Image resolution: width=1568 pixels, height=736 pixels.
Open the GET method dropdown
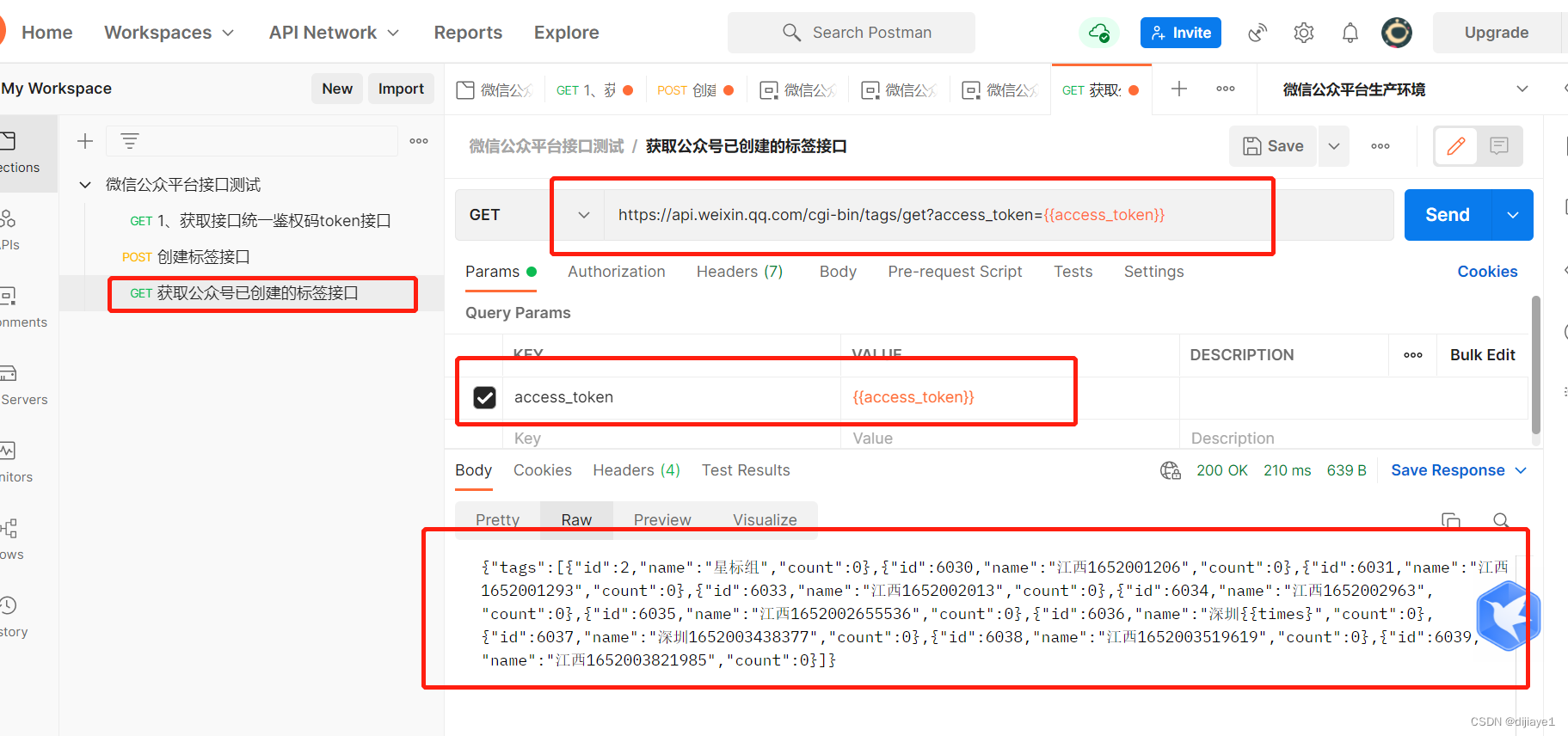coord(530,215)
